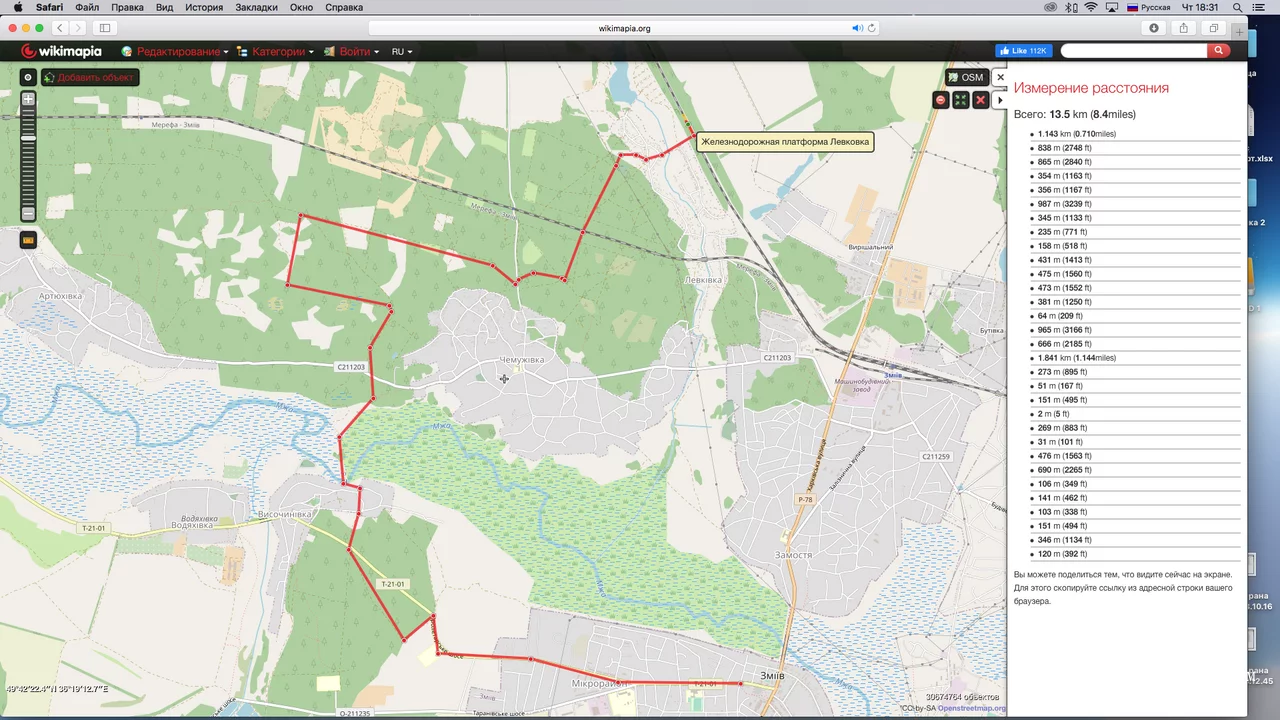Open the Справка menu
The width and height of the screenshot is (1280, 720).
(344, 7)
